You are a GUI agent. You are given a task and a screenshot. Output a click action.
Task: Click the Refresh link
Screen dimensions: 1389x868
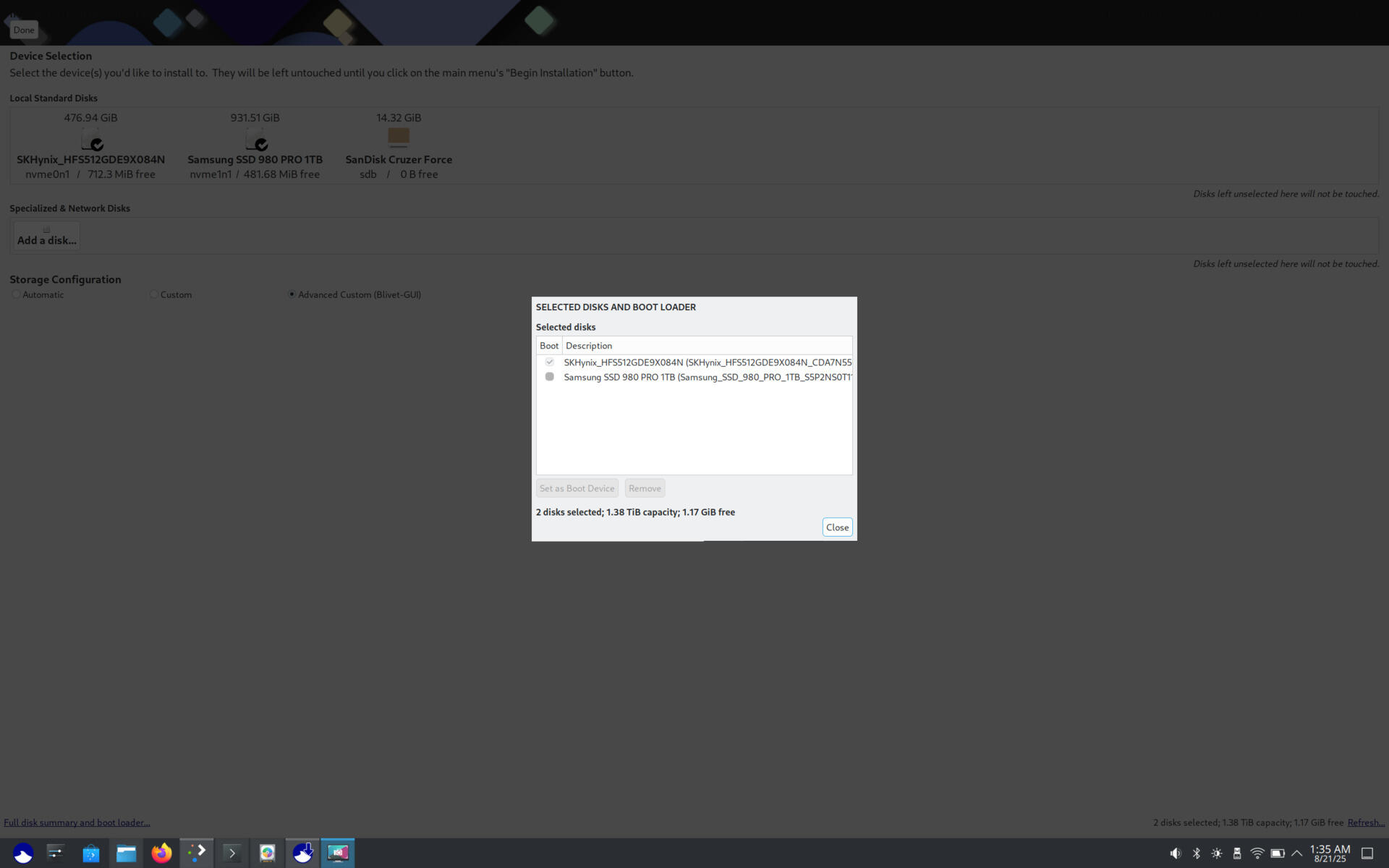click(1366, 822)
